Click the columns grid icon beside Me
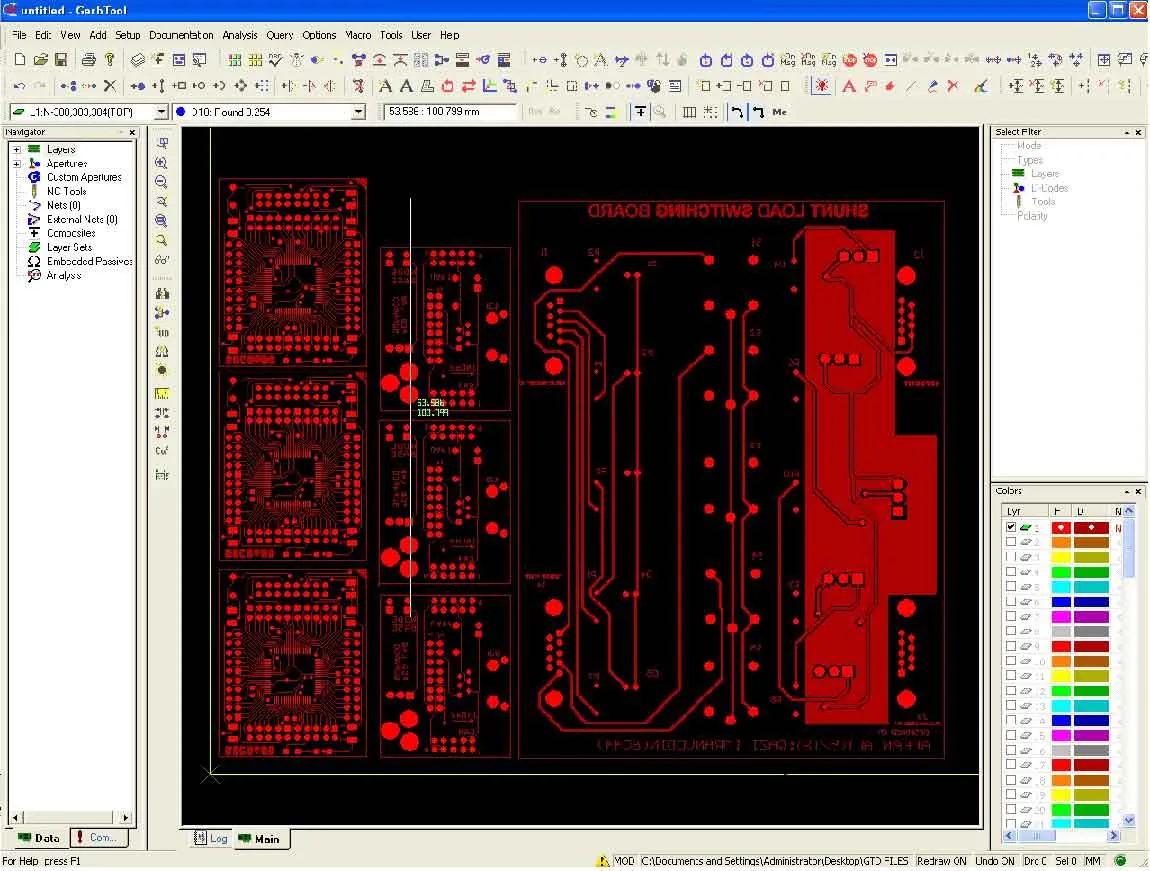 point(689,111)
